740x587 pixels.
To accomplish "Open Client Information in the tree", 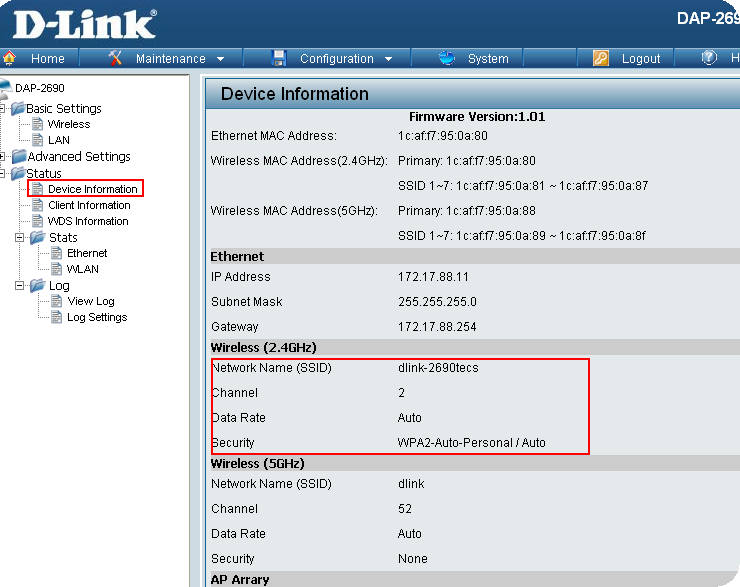I will [89, 205].
